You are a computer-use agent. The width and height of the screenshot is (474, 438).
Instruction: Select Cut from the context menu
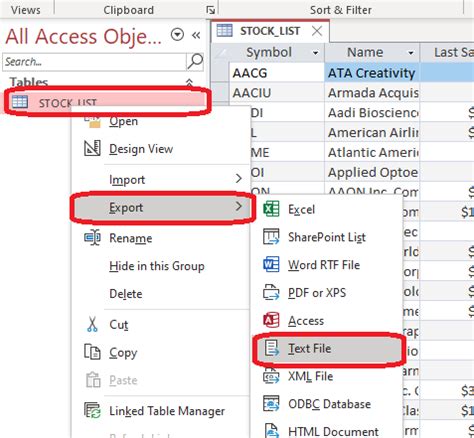[119, 325]
